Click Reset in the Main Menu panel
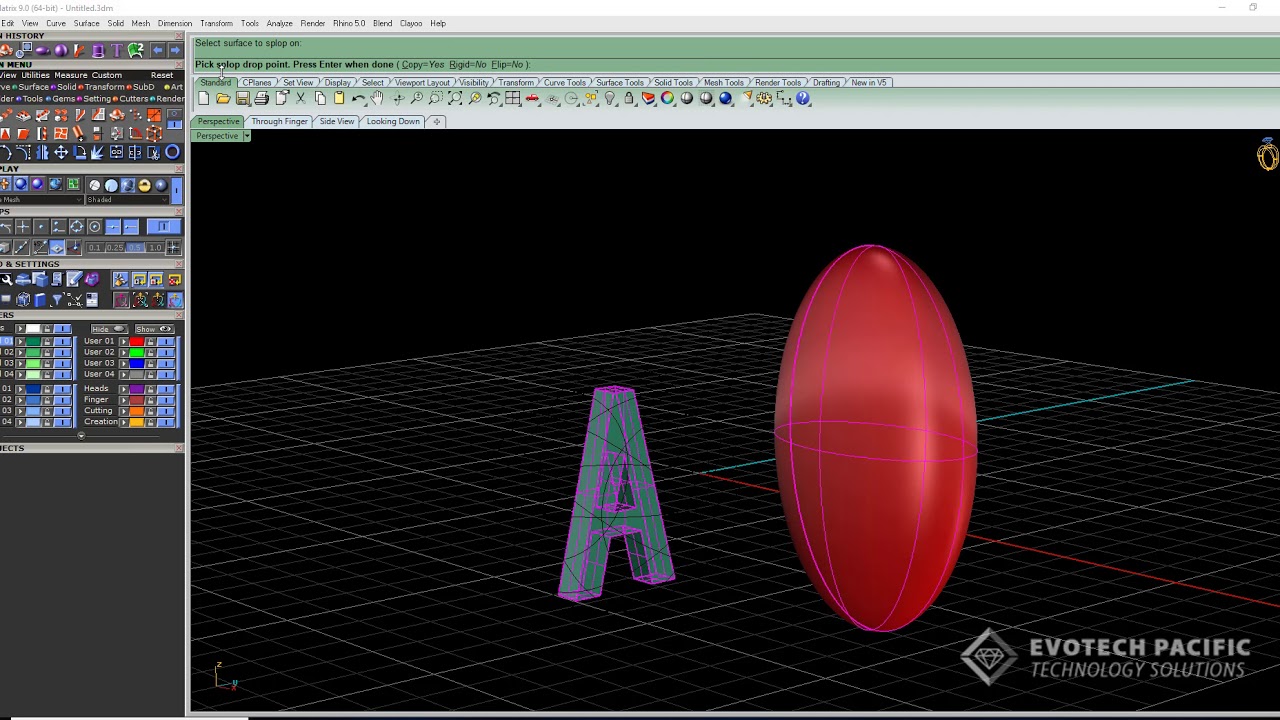The height and width of the screenshot is (720, 1280). click(x=162, y=75)
